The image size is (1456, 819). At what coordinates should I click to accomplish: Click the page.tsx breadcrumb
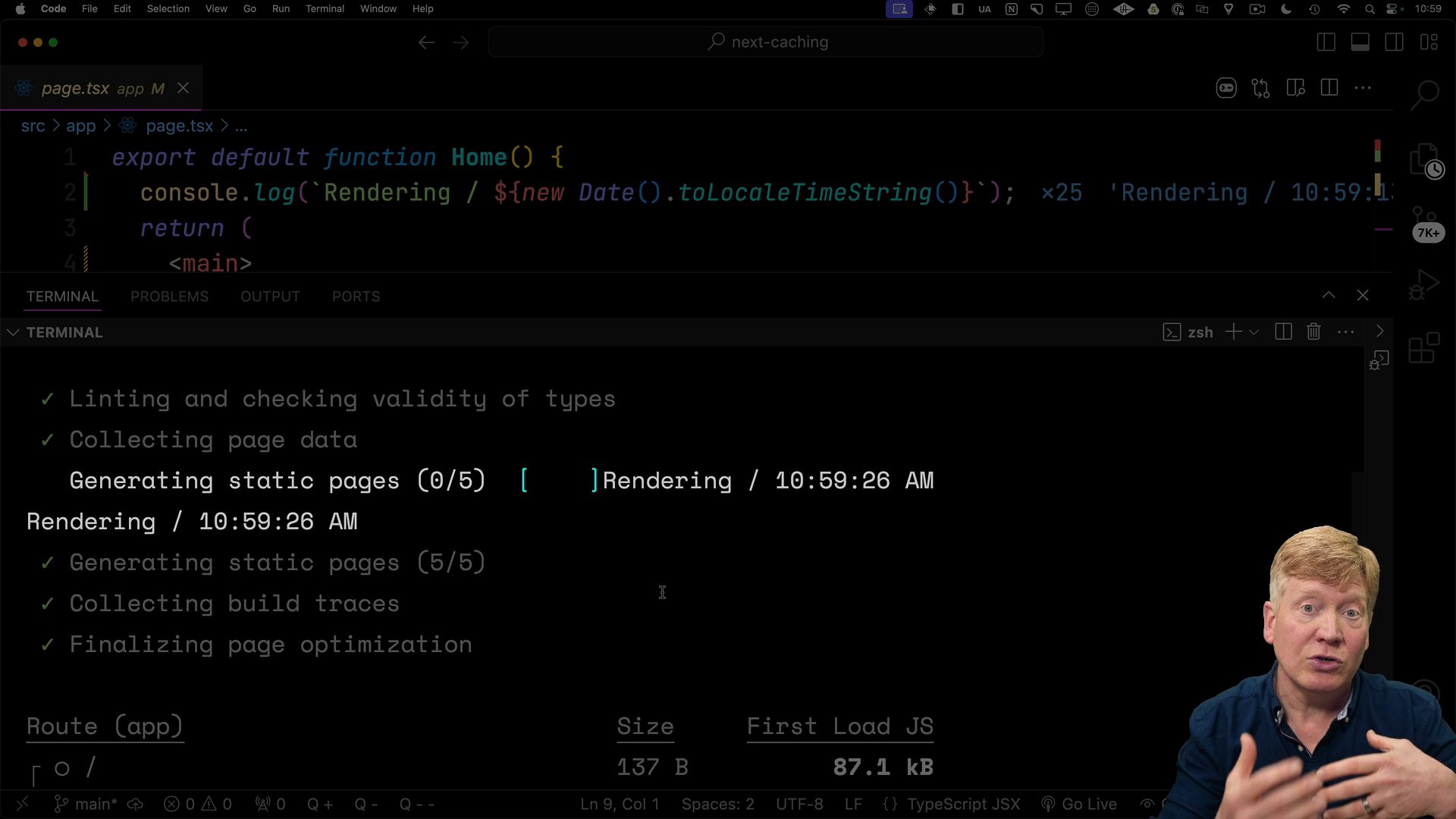tap(179, 126)
